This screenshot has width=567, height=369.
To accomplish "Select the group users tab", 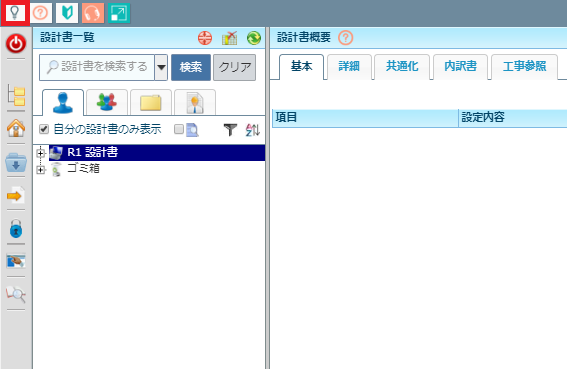I will point(107,102).
